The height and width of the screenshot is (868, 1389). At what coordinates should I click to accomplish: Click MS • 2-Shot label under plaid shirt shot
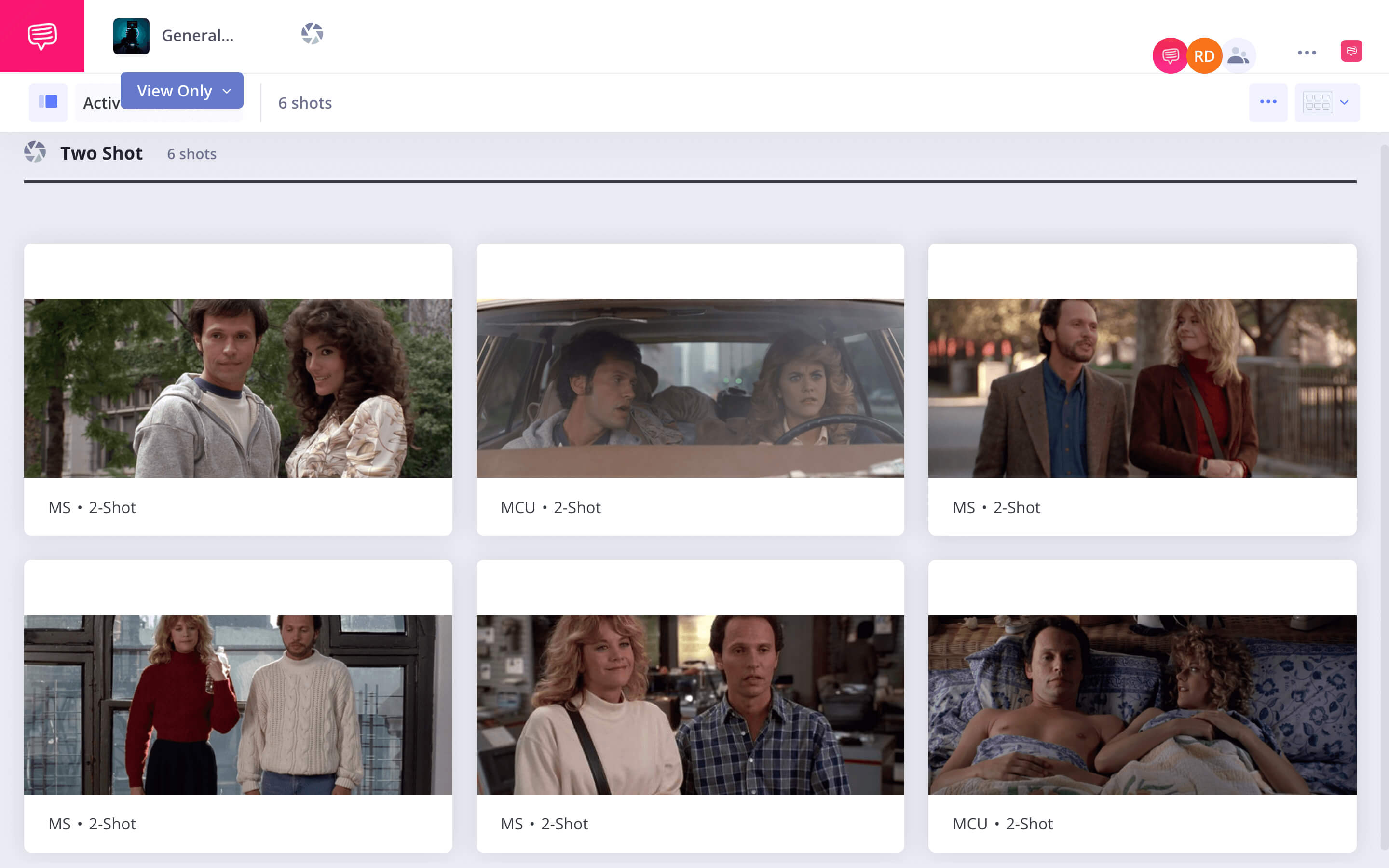(544, 824)
